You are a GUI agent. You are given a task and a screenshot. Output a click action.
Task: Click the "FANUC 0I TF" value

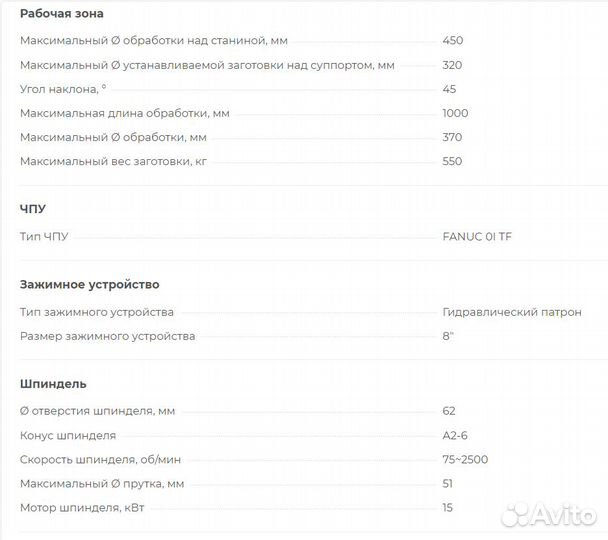tap(479, 237)
